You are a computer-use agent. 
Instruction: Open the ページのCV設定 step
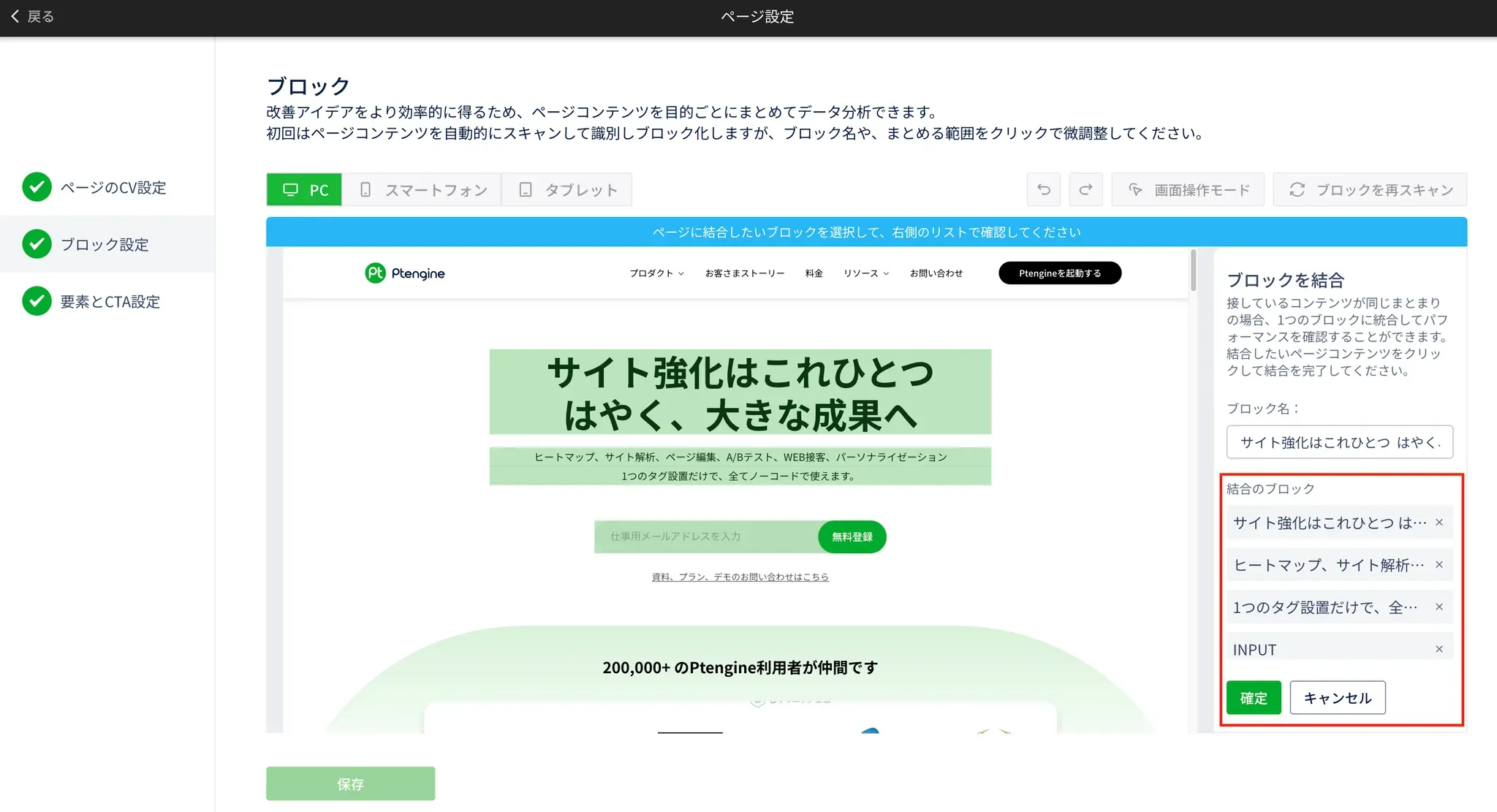point(113,188)
